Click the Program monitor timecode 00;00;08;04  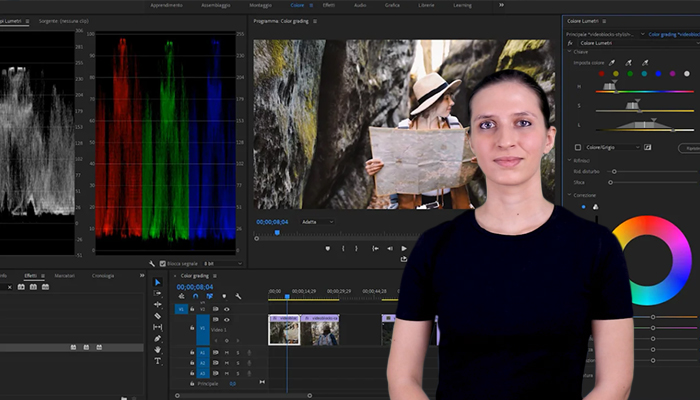(x=272, y=222)
